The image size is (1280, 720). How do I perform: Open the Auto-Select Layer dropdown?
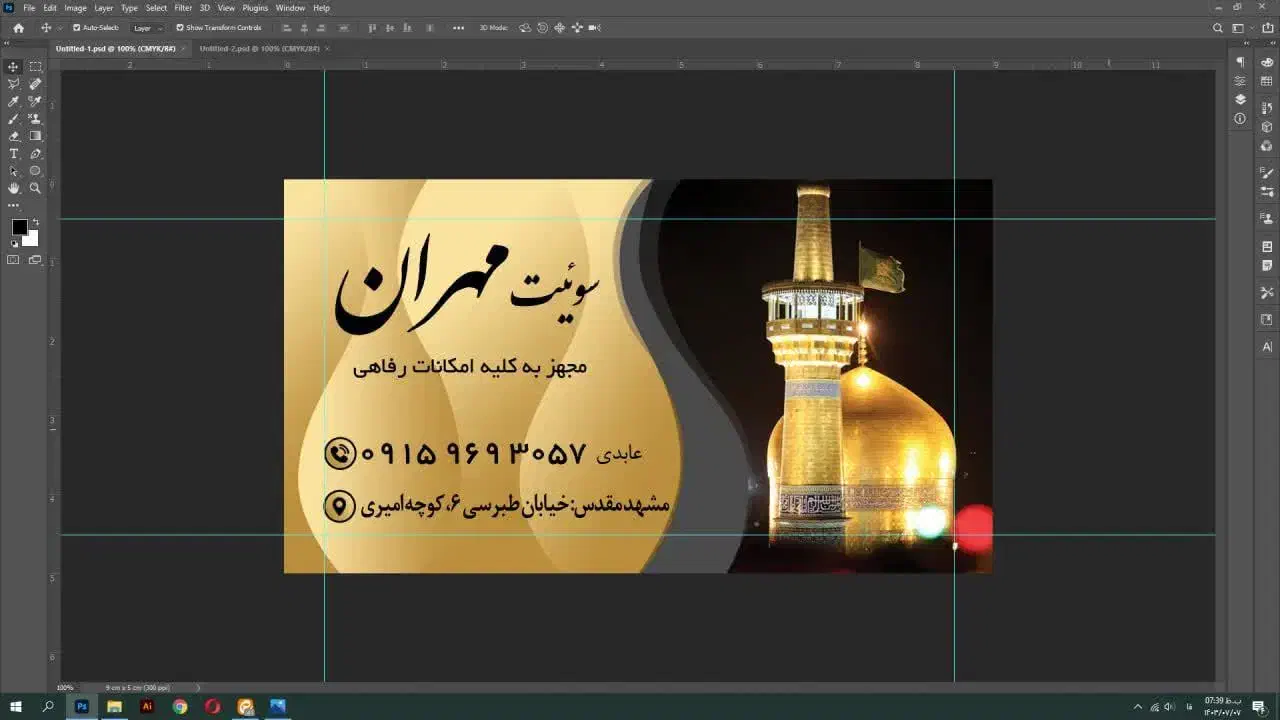click(148, 28)
